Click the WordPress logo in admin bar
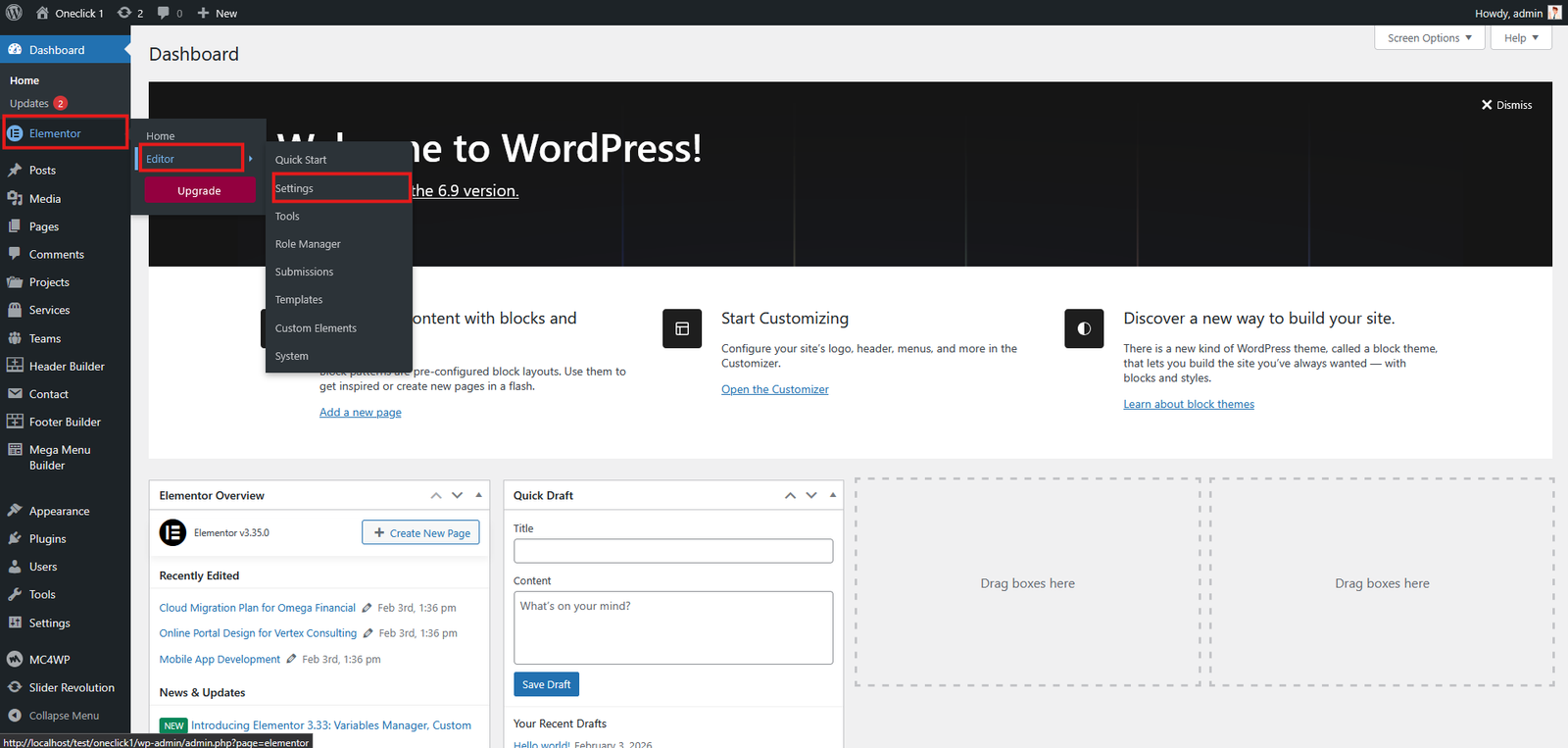The image size is (1568, 748). (14, 13)
